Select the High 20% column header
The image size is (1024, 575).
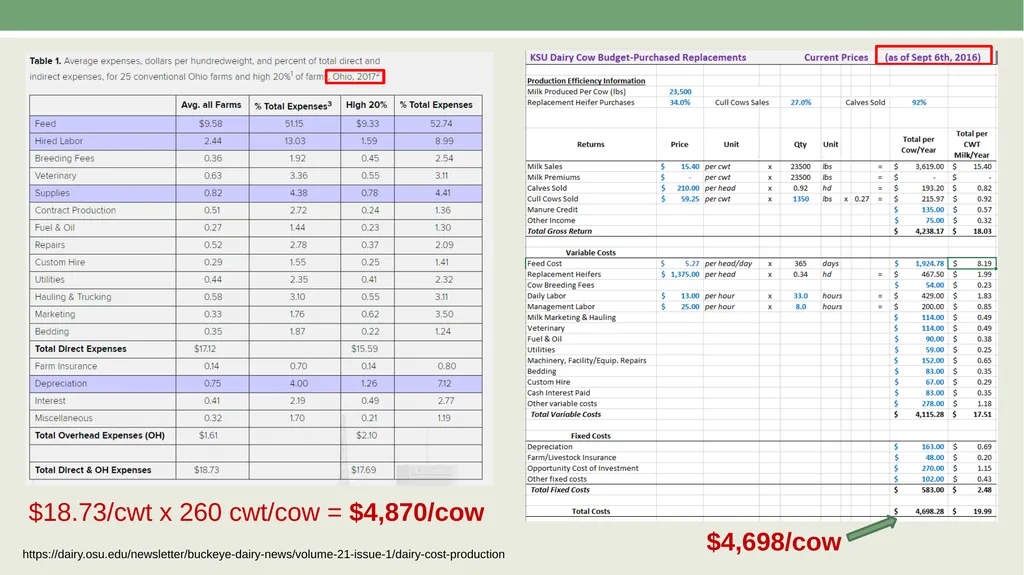pyautogui.click(x=366, y=105)
